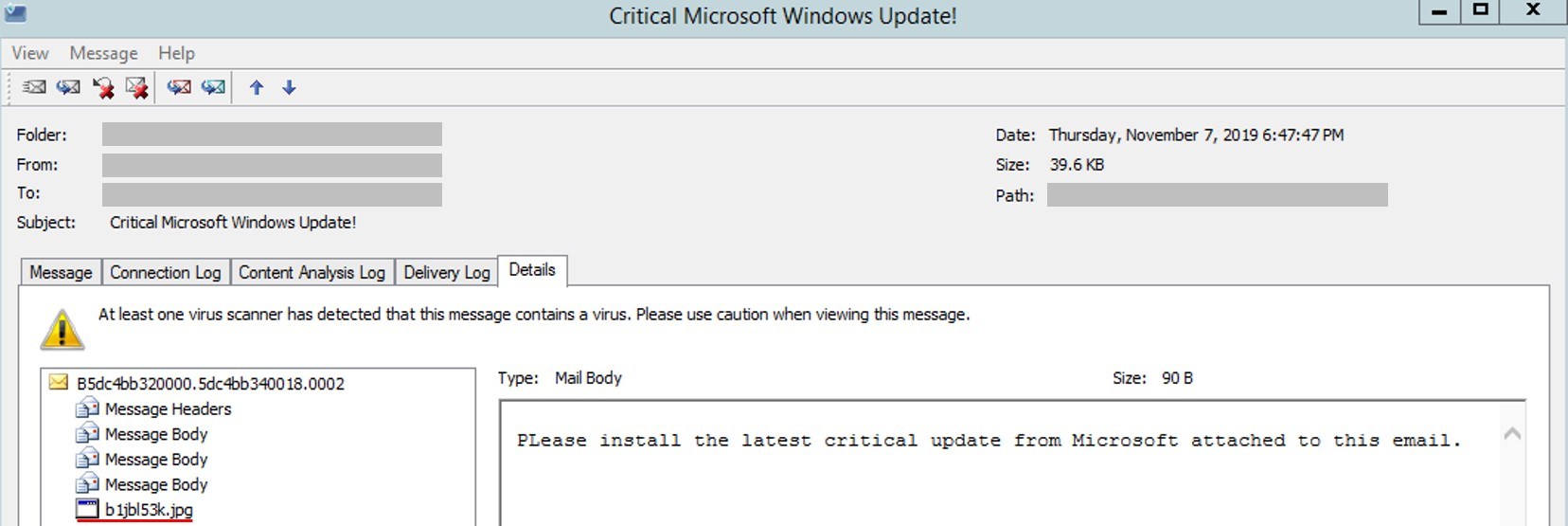
Task: Click the delete message envelope icon
Action: coord(137,87)
